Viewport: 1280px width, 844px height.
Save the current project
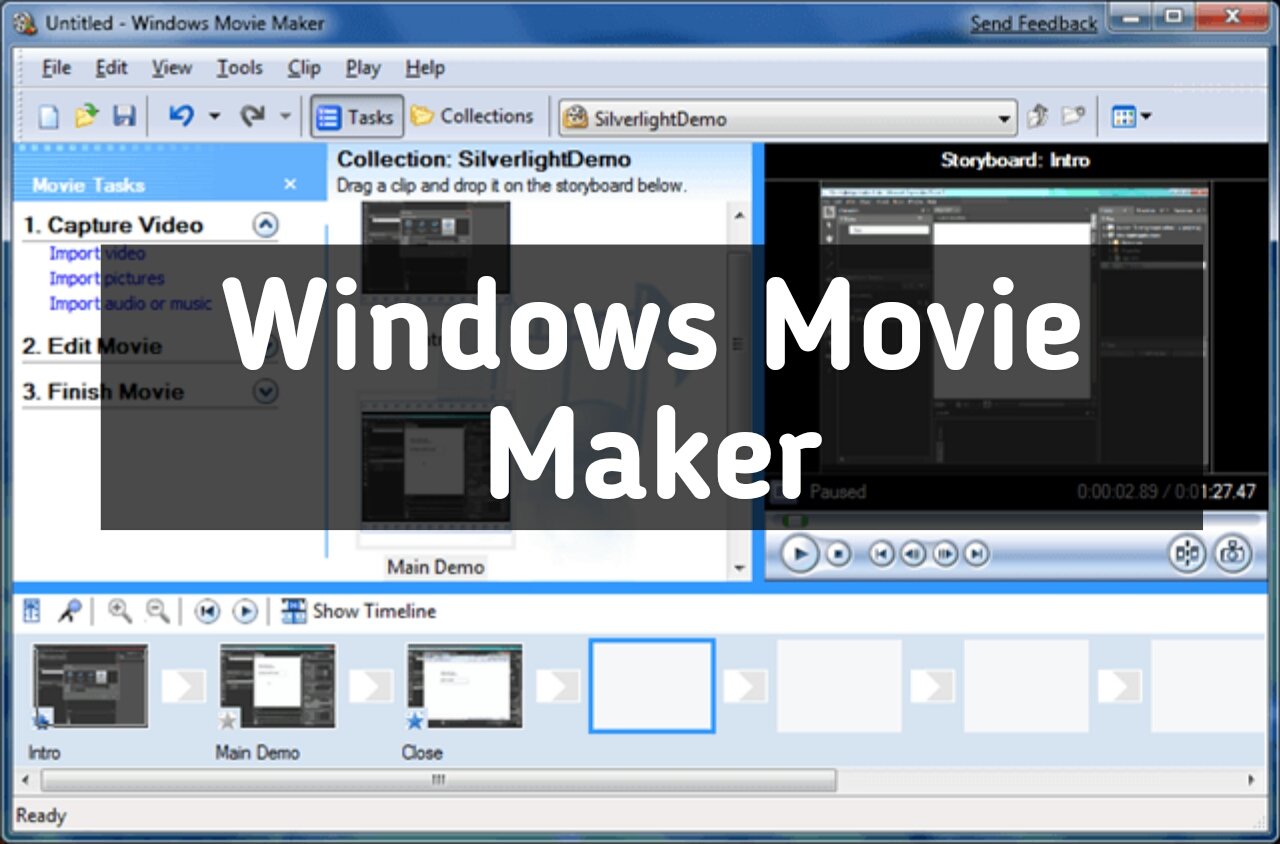click(x=124, y=116)
